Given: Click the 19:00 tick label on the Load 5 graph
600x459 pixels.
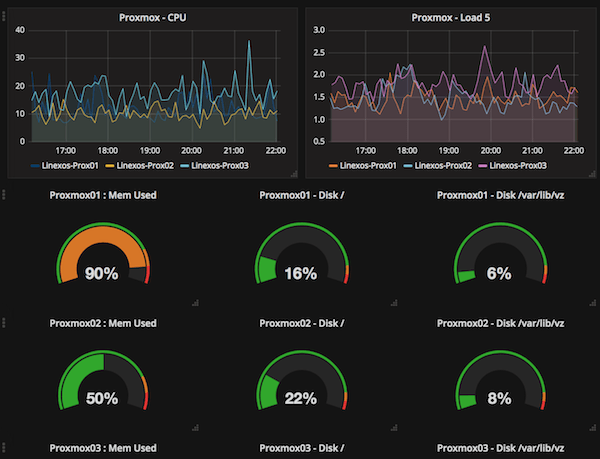Looking at the screenshot, I should tap(449, 151).
